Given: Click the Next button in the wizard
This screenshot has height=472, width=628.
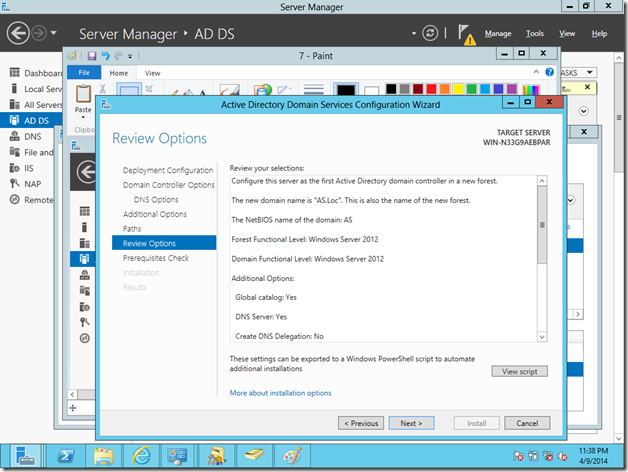Looking at the screenshot, I should pyautogui.click(x=411, y=423).
